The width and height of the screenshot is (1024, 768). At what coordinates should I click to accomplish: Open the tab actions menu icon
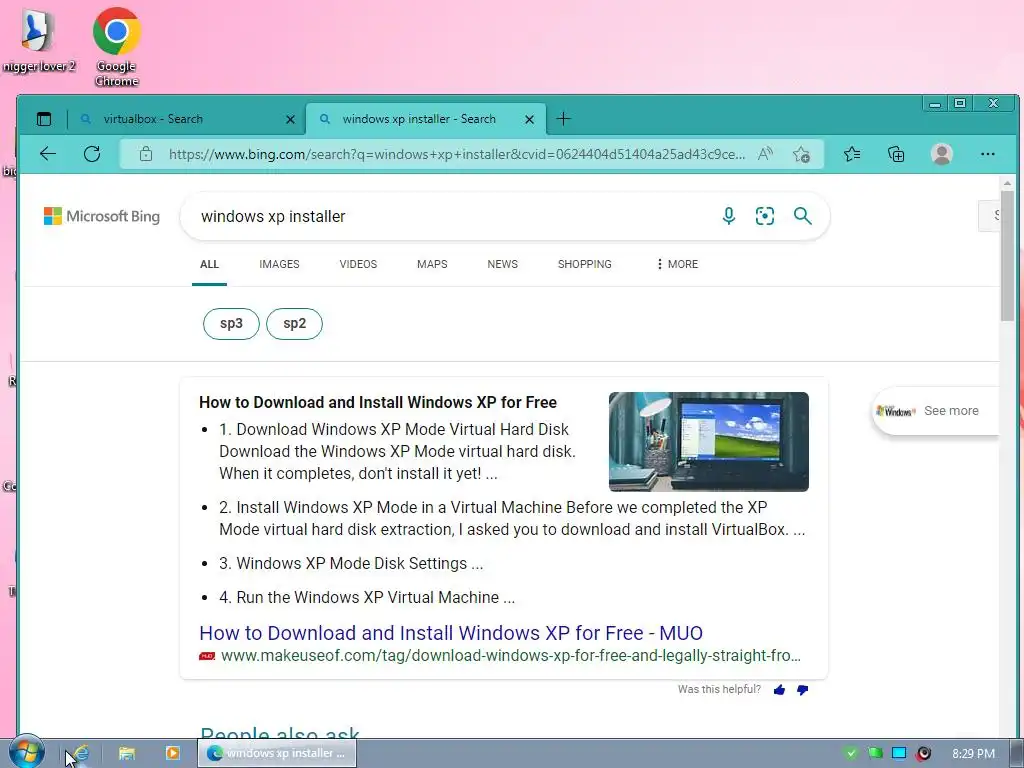coord(44,119)
